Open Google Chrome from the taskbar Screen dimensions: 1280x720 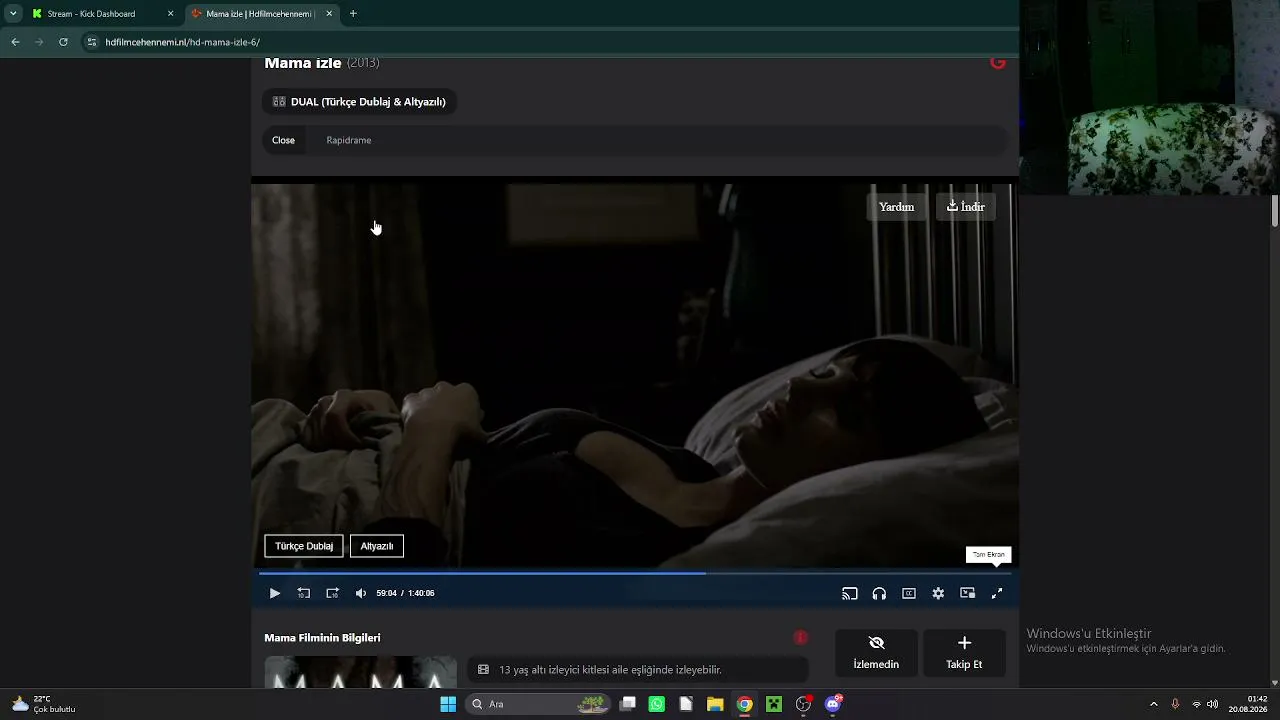tap(745, 704)
